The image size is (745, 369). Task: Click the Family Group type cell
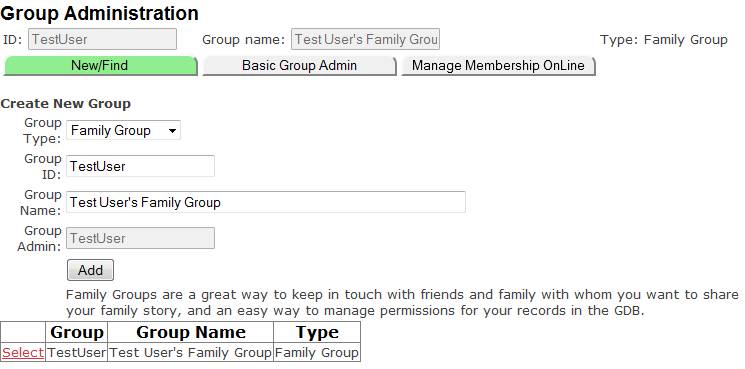tap(317, 353)
